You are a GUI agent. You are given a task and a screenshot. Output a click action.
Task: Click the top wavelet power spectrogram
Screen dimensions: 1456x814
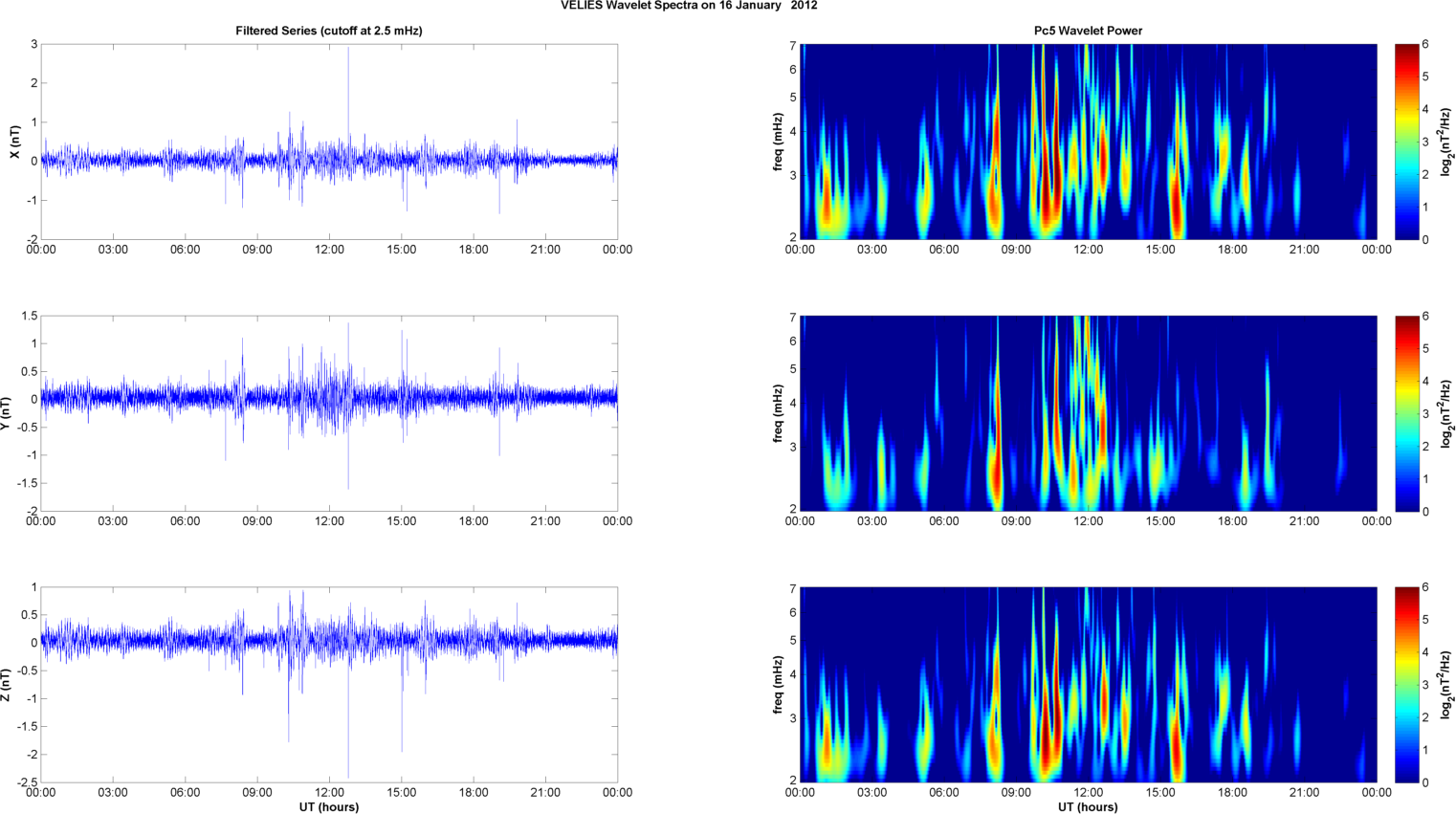[1088, 142]
